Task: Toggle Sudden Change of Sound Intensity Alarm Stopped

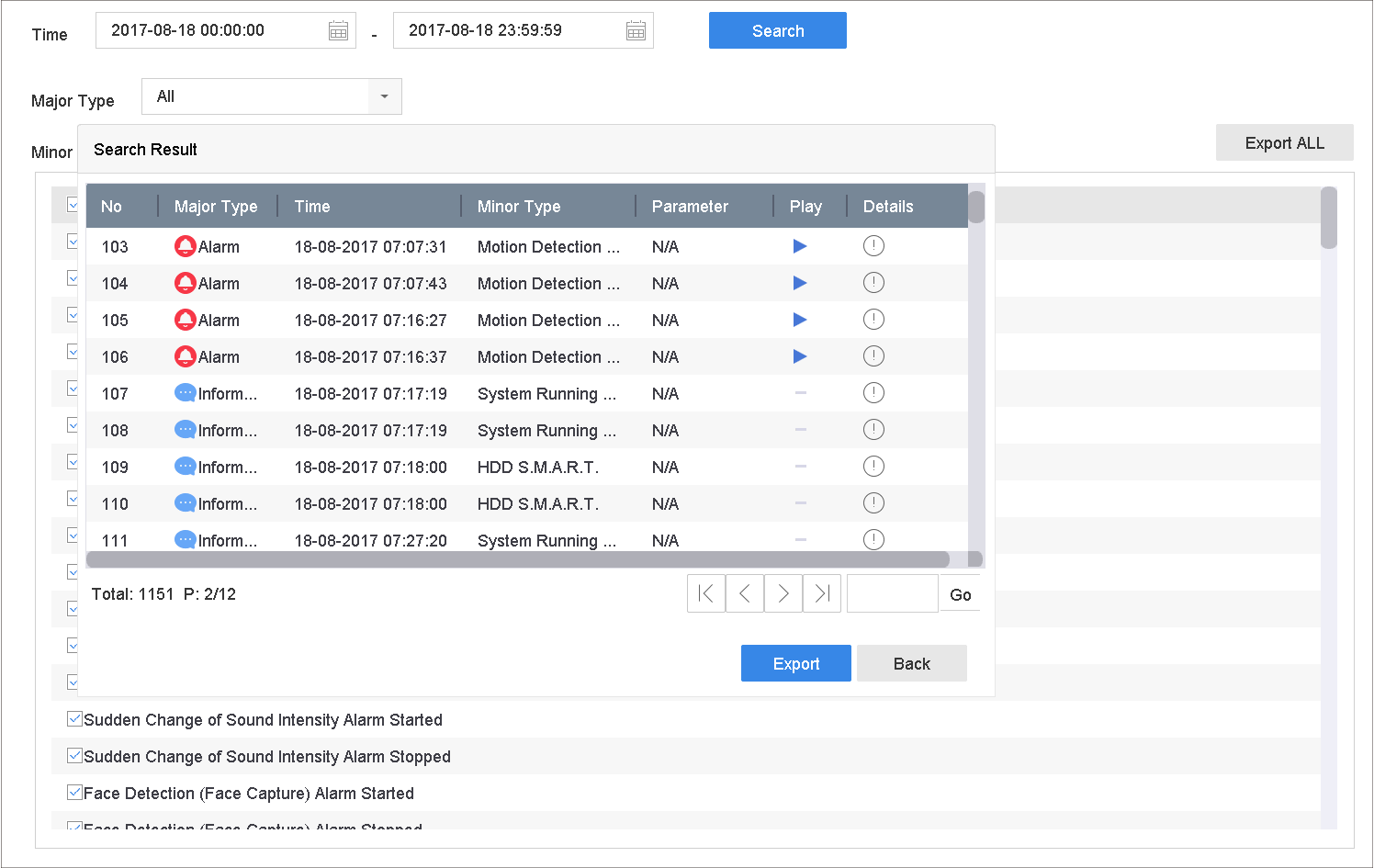Action: pyautogui.click(x=74, y=756)
